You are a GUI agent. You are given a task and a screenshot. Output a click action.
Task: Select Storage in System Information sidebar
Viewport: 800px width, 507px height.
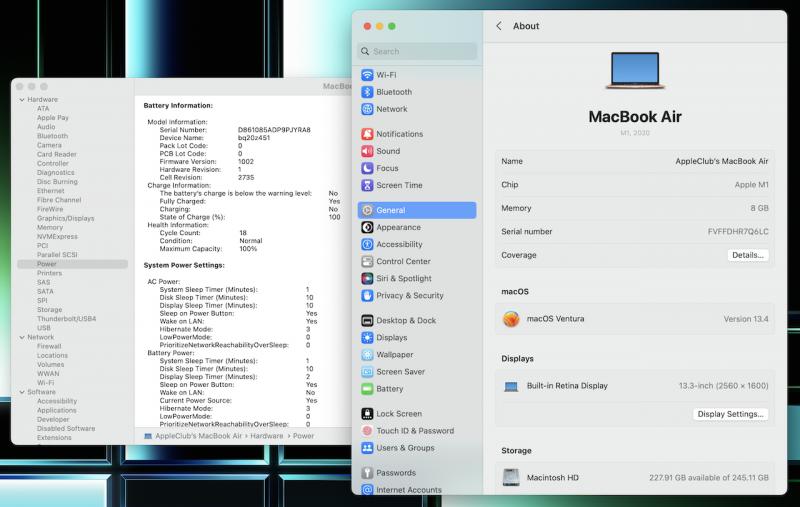(49, 310)
